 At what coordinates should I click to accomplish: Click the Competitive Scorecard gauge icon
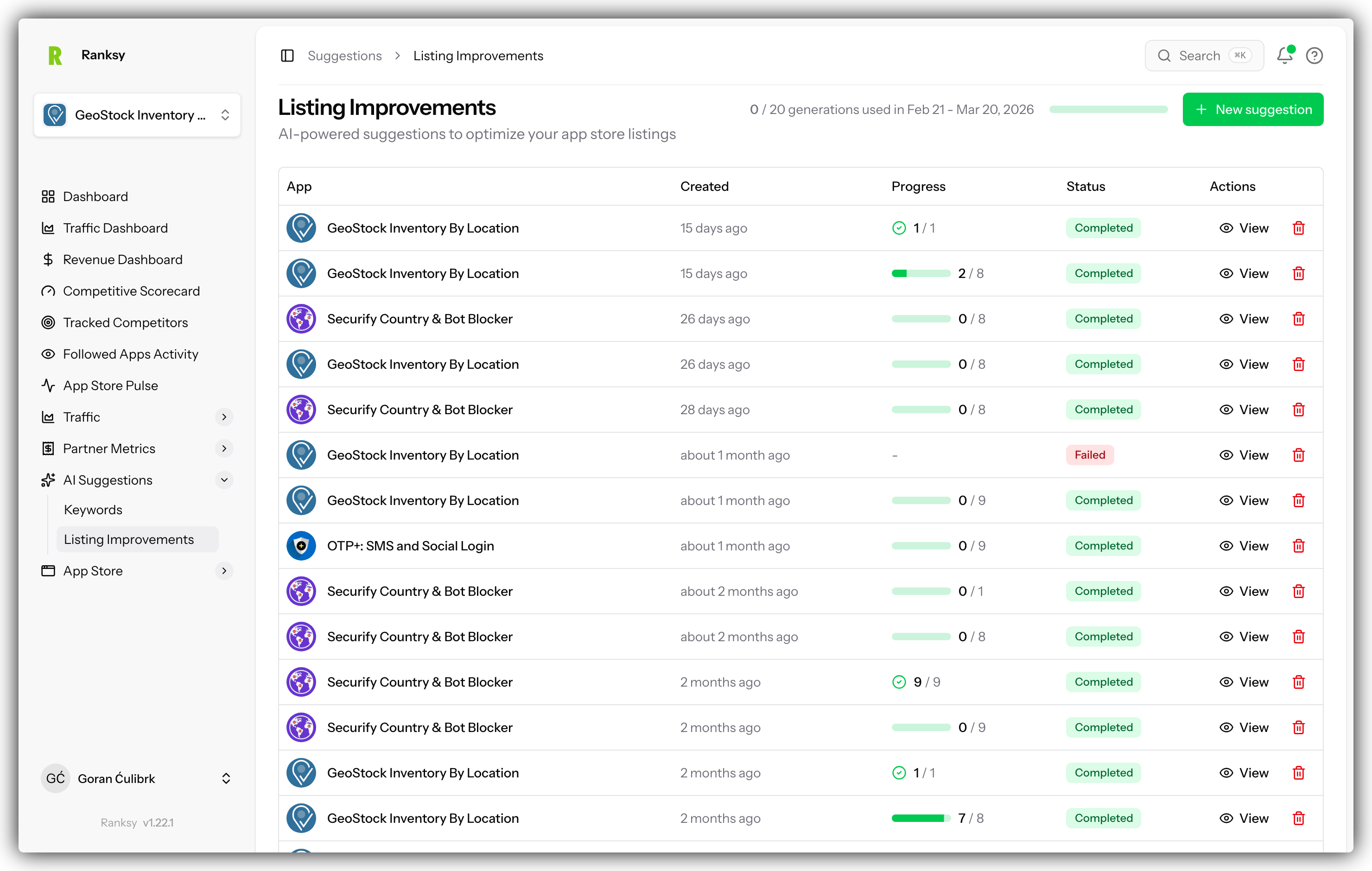coord(48,291)
